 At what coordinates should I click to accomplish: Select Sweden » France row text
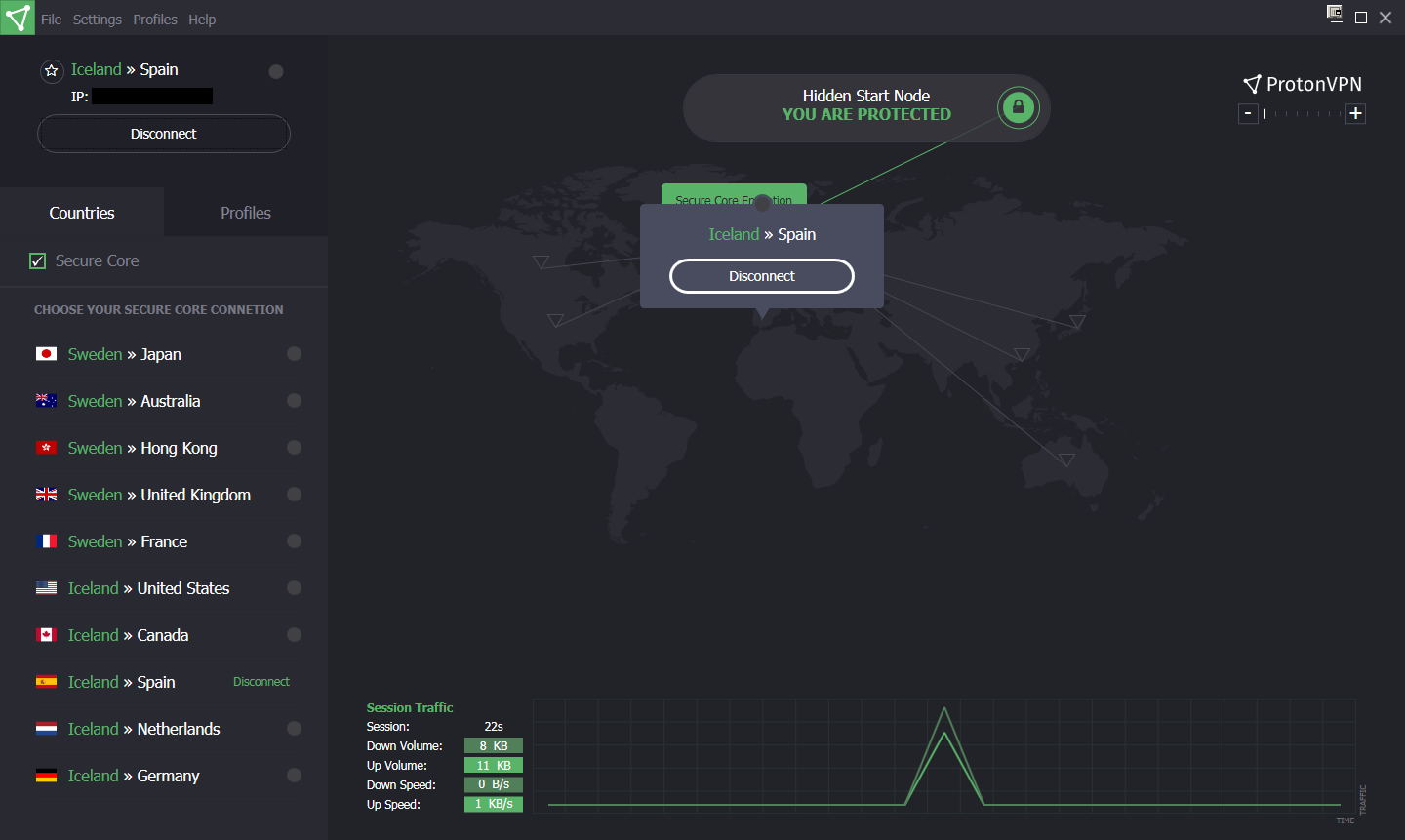coord(128,541)
